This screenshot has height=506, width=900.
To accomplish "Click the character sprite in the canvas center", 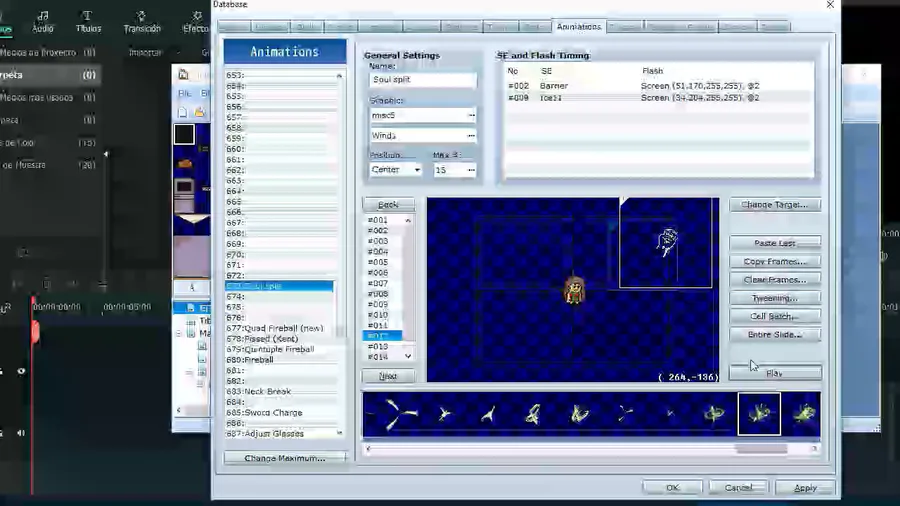I will pos(574,290).
